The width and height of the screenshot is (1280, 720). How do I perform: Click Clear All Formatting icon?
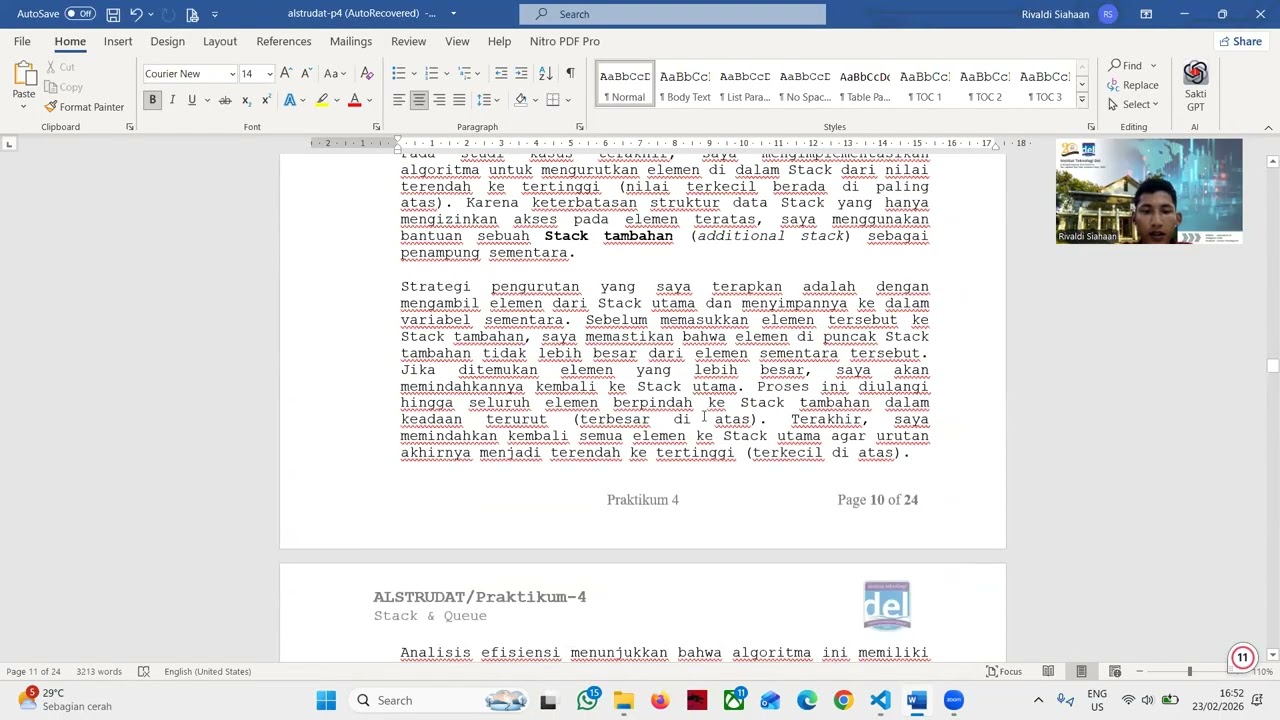[x=367, y=73]
